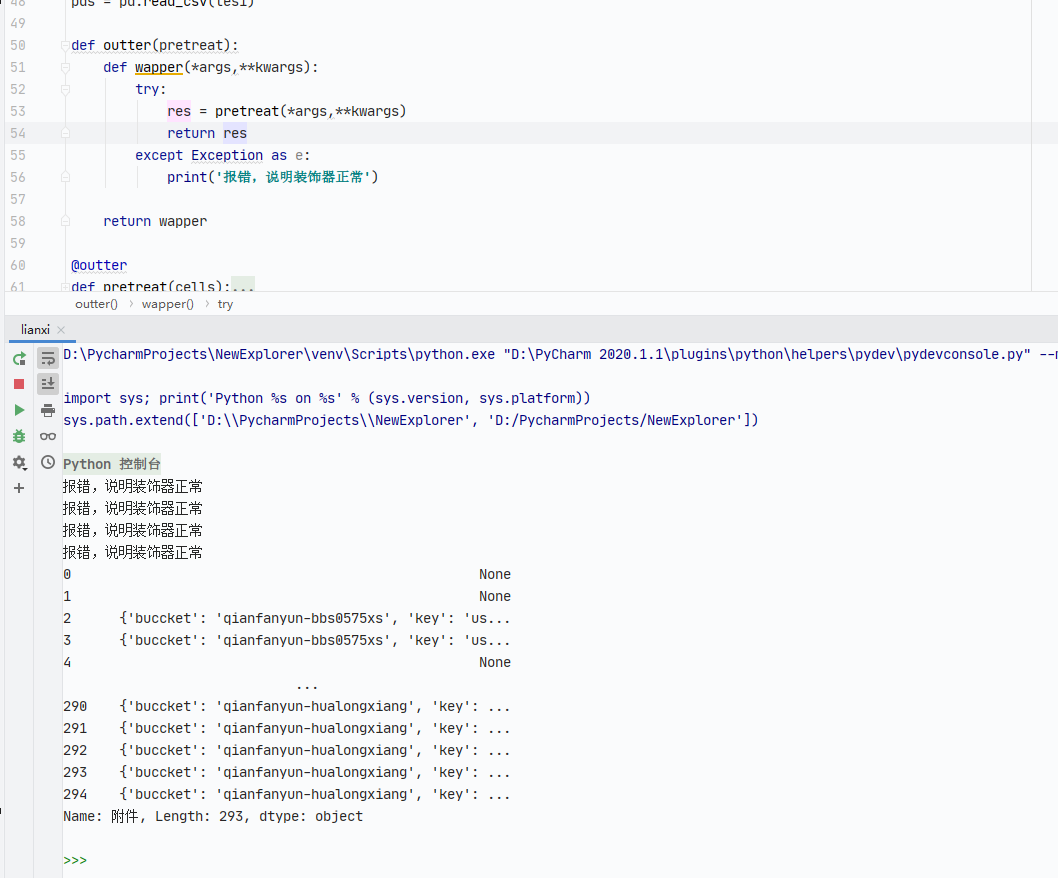The width and height of the screenshot is (1058, 878).
Task: Click 'except Exception as e:' line
Action: (x=223, y=155)
